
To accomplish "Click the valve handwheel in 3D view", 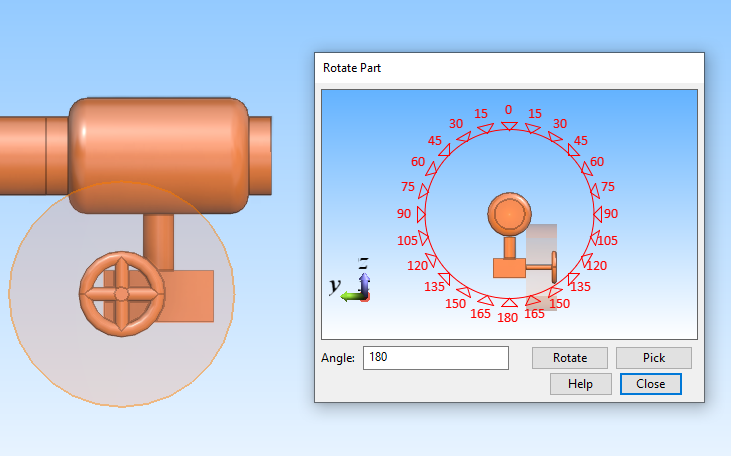I will (121, 294).
